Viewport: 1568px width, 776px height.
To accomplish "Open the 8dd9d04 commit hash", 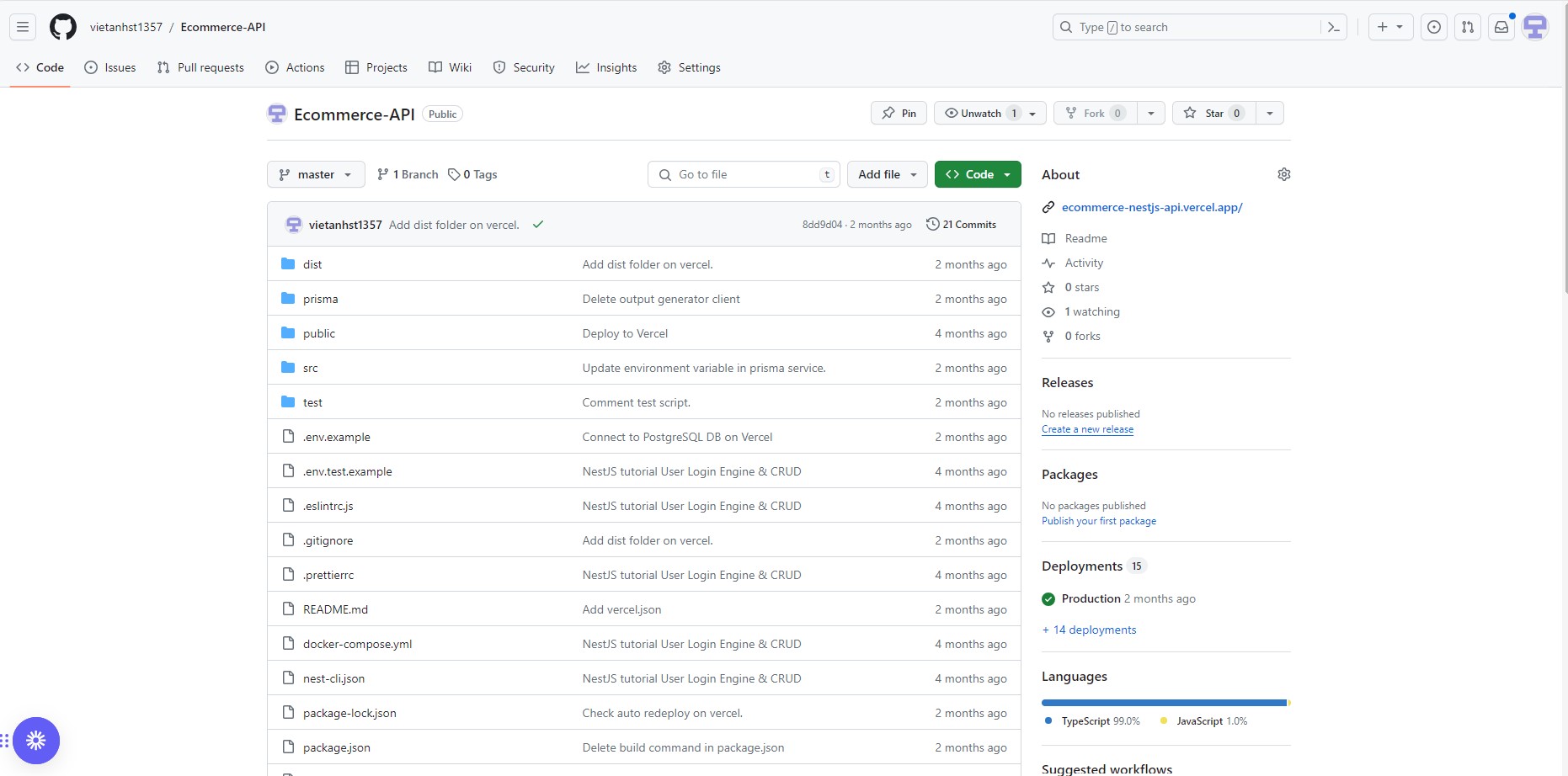I will (822, 225).
